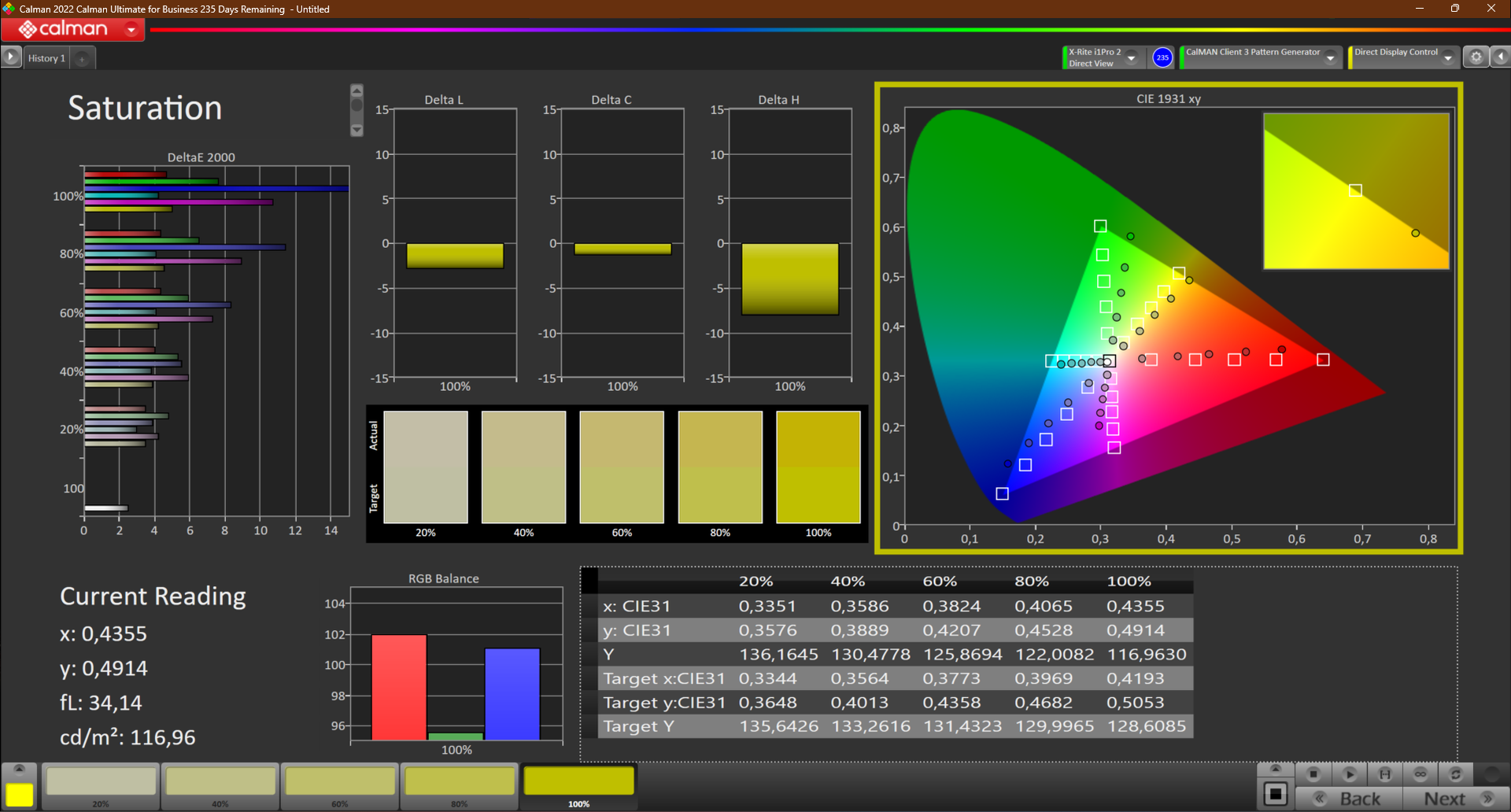1511x812 pixels.
Task: Click the refresh loop button
Action: point(1456,774)
